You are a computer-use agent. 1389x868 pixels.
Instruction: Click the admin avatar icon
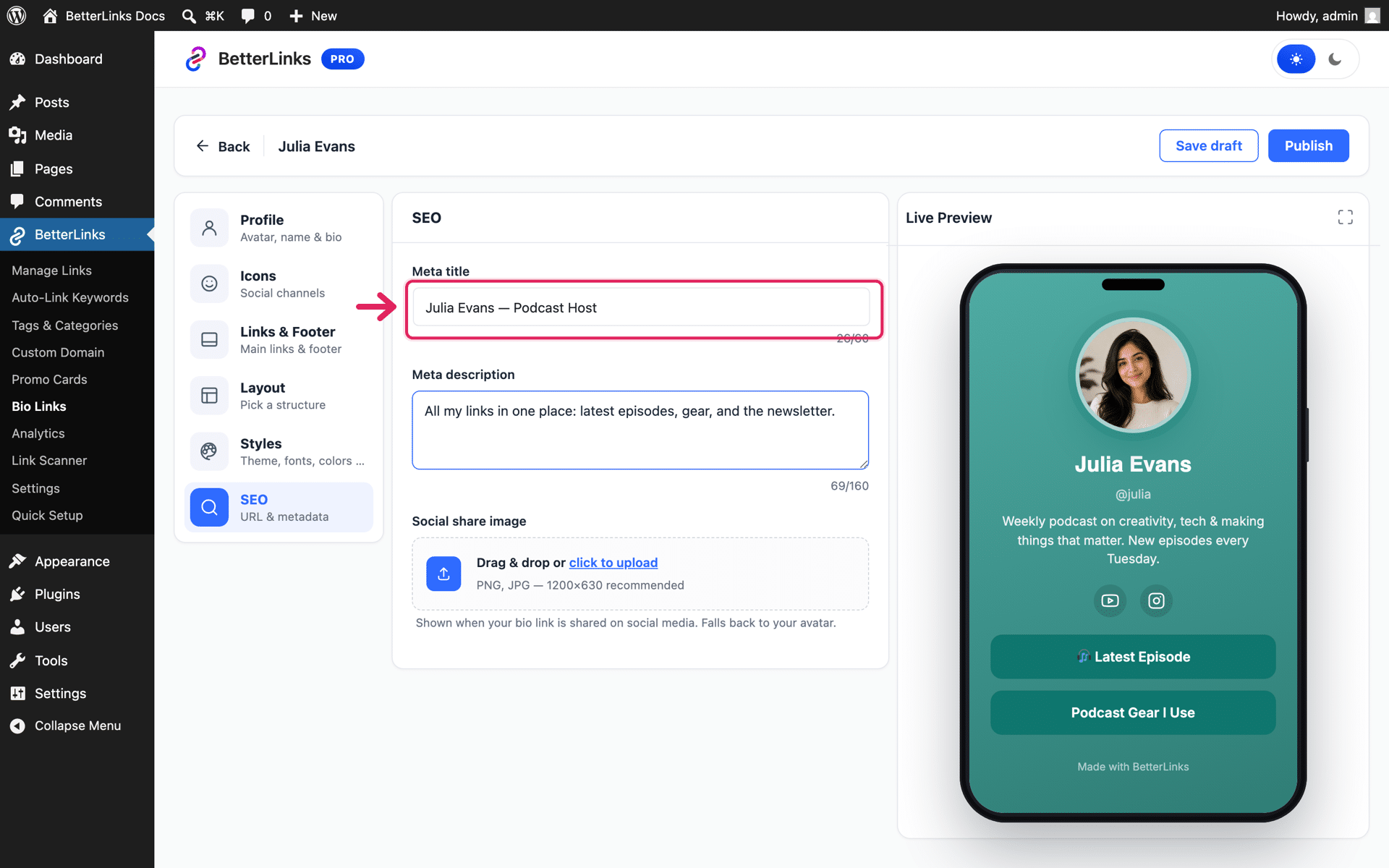pyautogui.click(x=1372, y=15)
